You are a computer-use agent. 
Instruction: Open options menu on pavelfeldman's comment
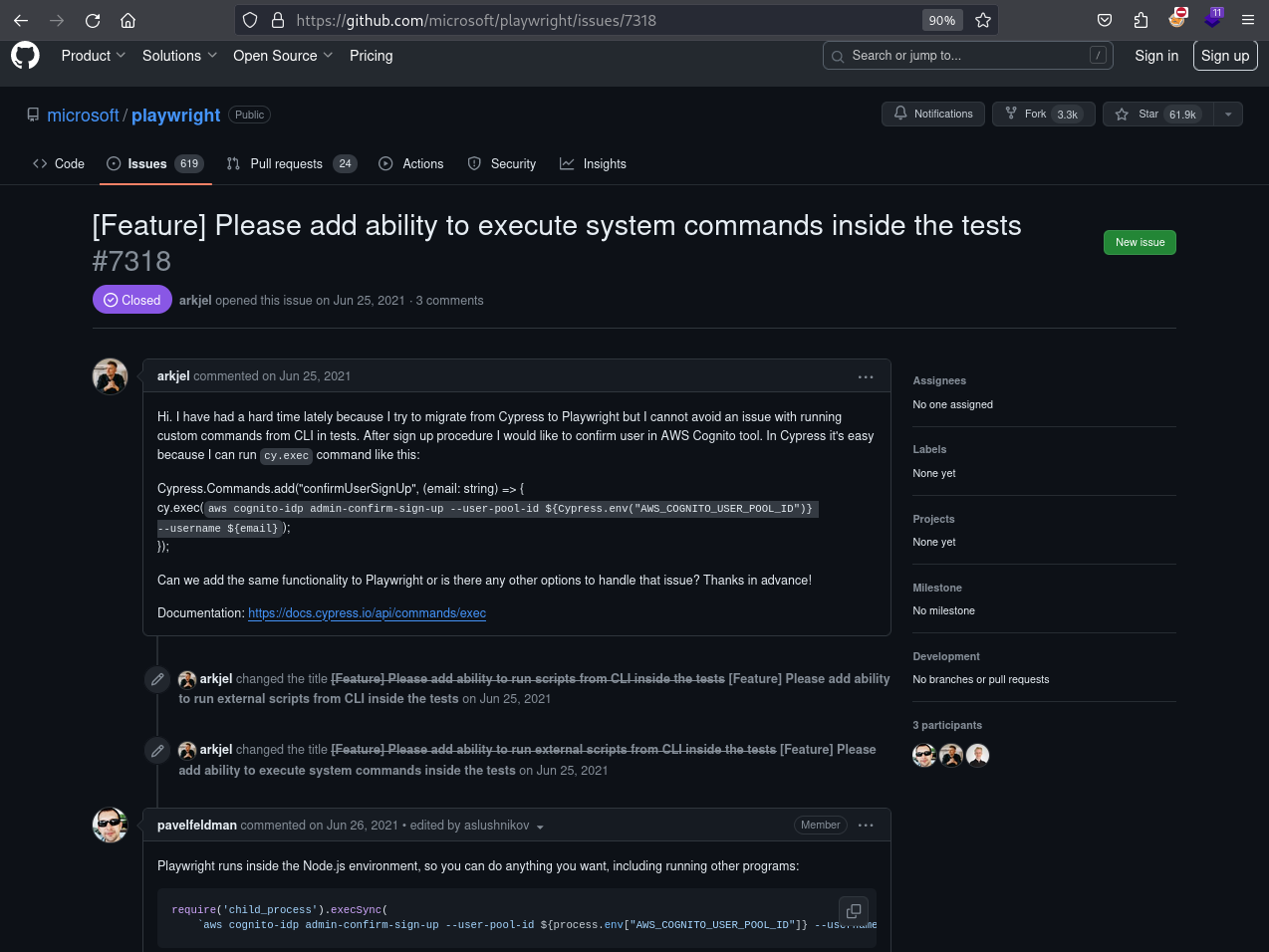click(866, 826)
